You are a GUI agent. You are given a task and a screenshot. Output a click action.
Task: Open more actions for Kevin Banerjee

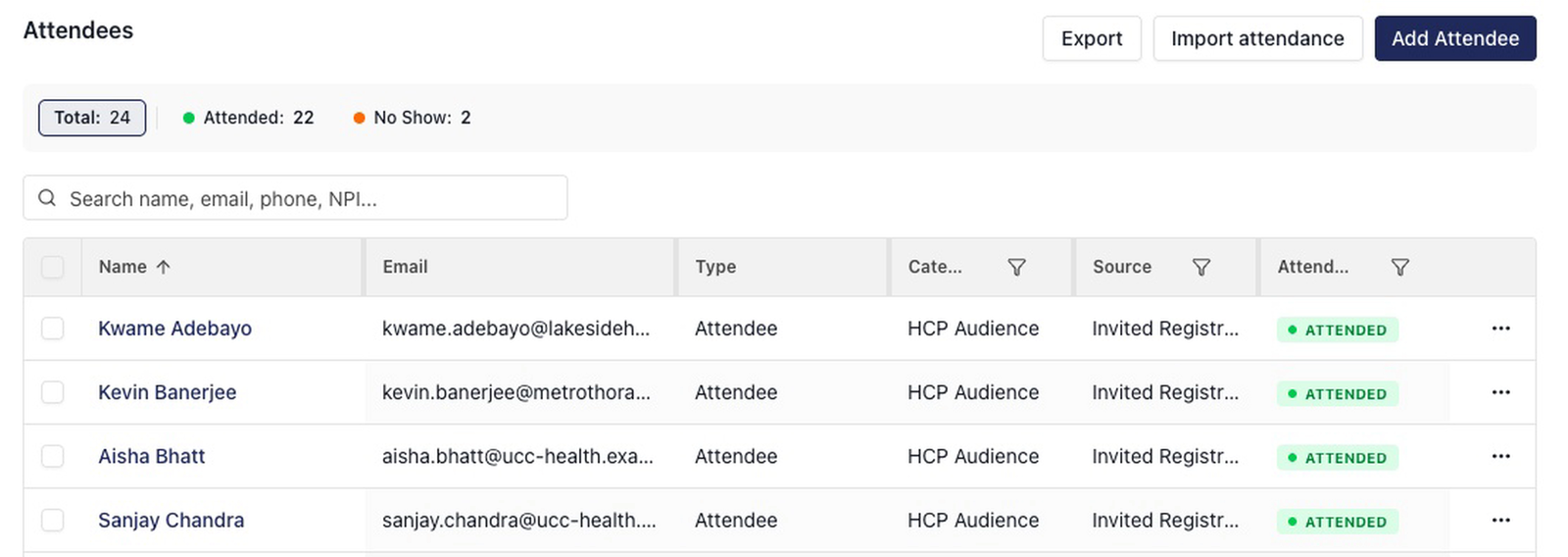[x=1500, y=392]
